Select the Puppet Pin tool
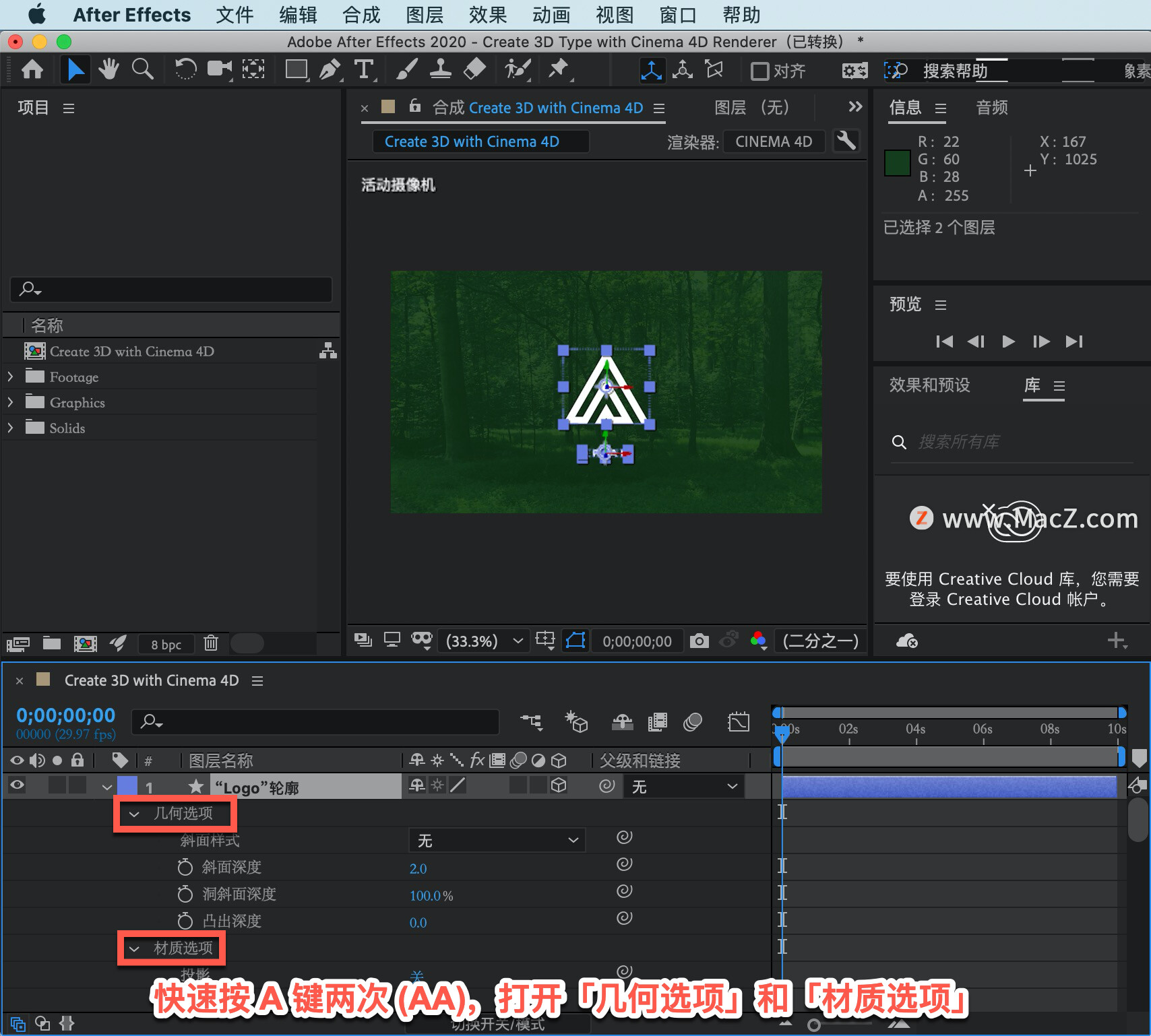 tap(559, 69)
